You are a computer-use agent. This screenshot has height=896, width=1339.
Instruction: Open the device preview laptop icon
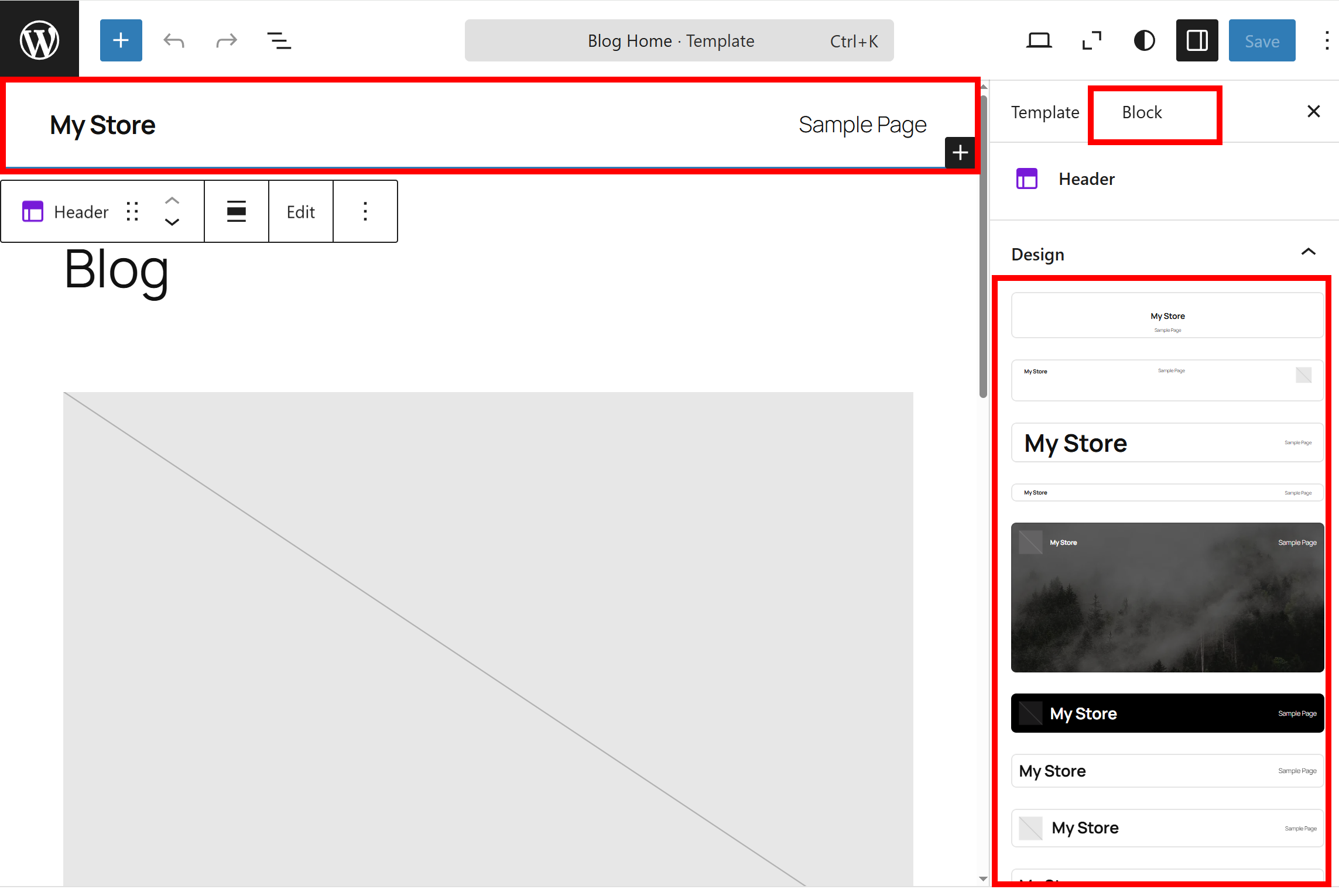tap(1039, 40)
